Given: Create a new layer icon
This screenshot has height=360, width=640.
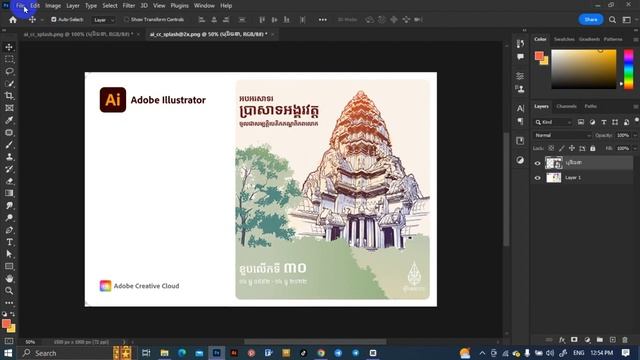Looking at the screenshot, I should [x=612, y=340].
